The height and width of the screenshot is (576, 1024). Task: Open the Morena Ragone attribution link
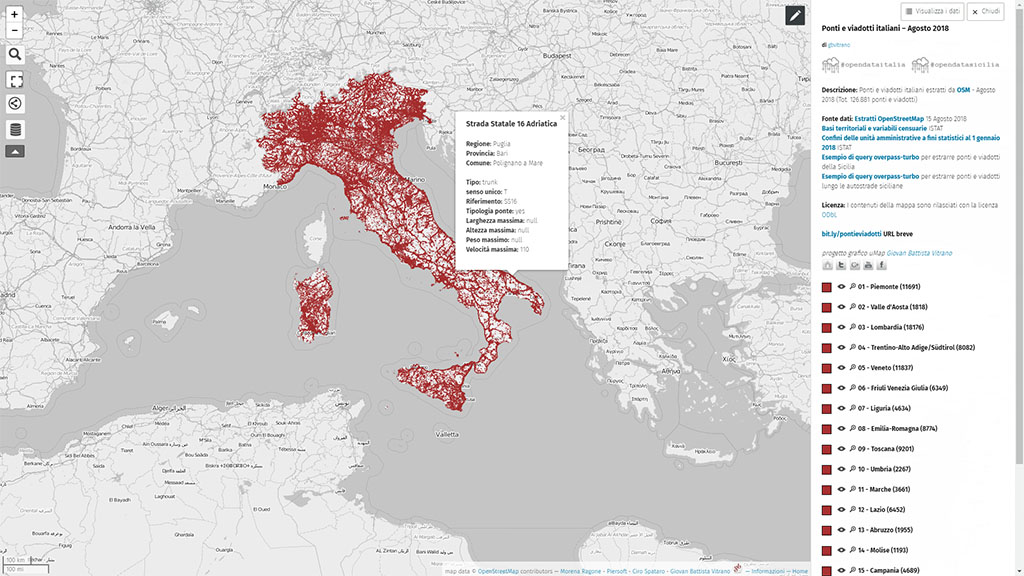click(x=581, y=571)
